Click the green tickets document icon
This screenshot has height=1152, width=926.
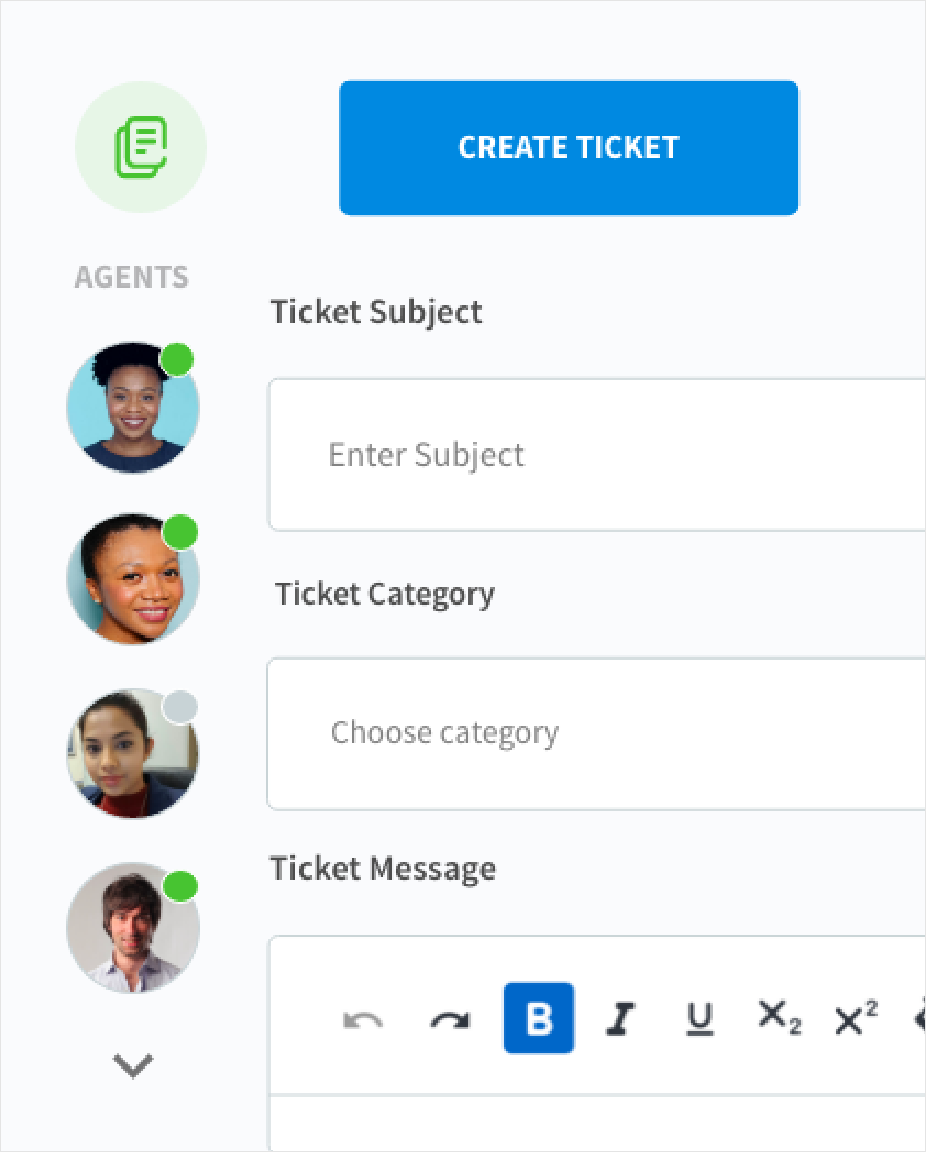[140, 147]
